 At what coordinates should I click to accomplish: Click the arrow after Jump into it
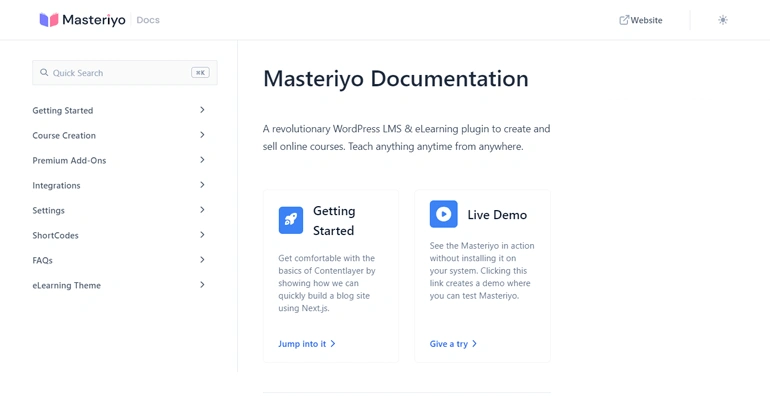coord(332,344)
